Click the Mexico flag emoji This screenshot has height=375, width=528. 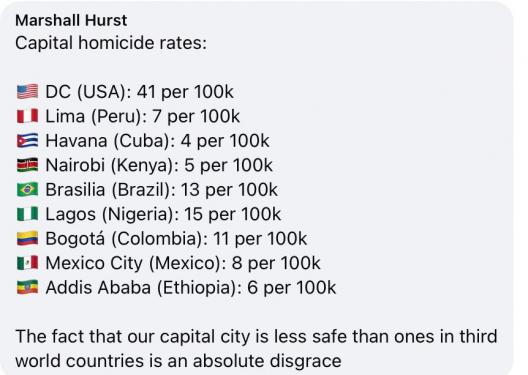pos(28,263)
